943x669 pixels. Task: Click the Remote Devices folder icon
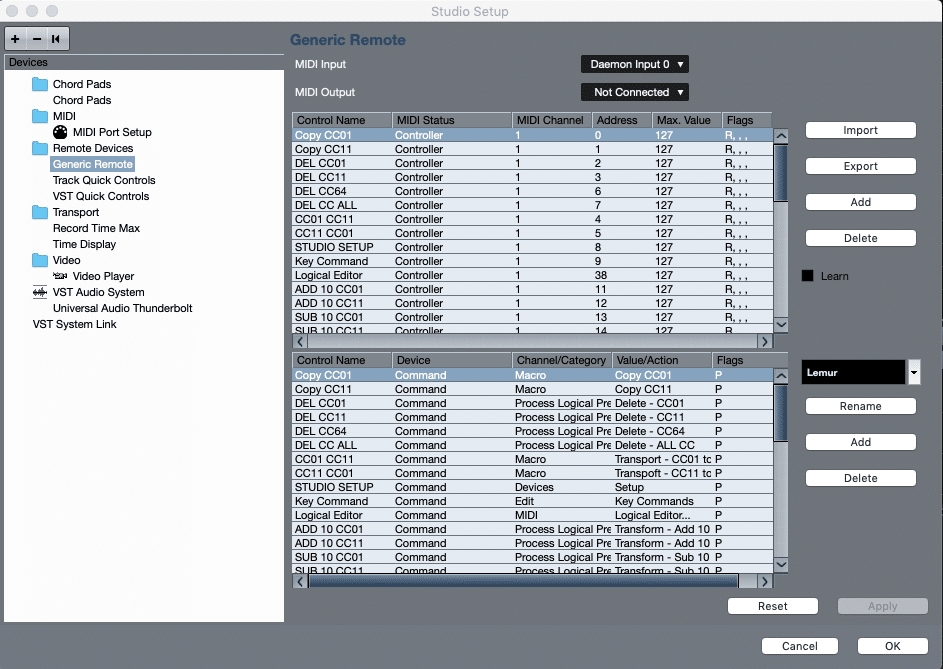click(x=40, y=148)
